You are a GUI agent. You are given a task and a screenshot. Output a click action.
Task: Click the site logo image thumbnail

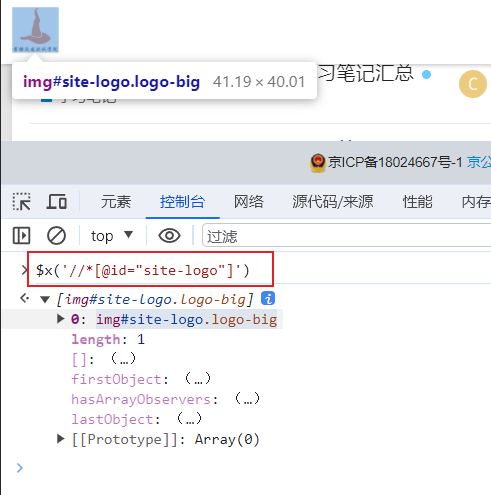tap(35, 30)
